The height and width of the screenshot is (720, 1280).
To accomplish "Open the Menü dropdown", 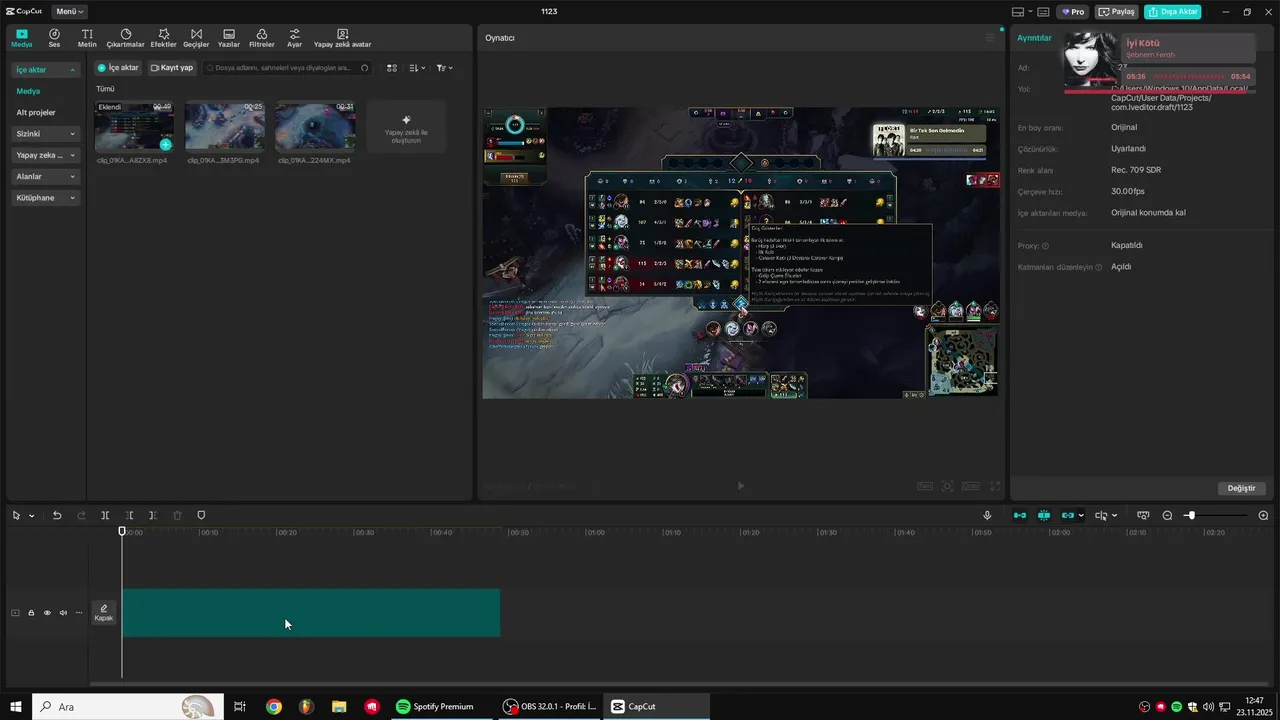I will tap(69, 12).
